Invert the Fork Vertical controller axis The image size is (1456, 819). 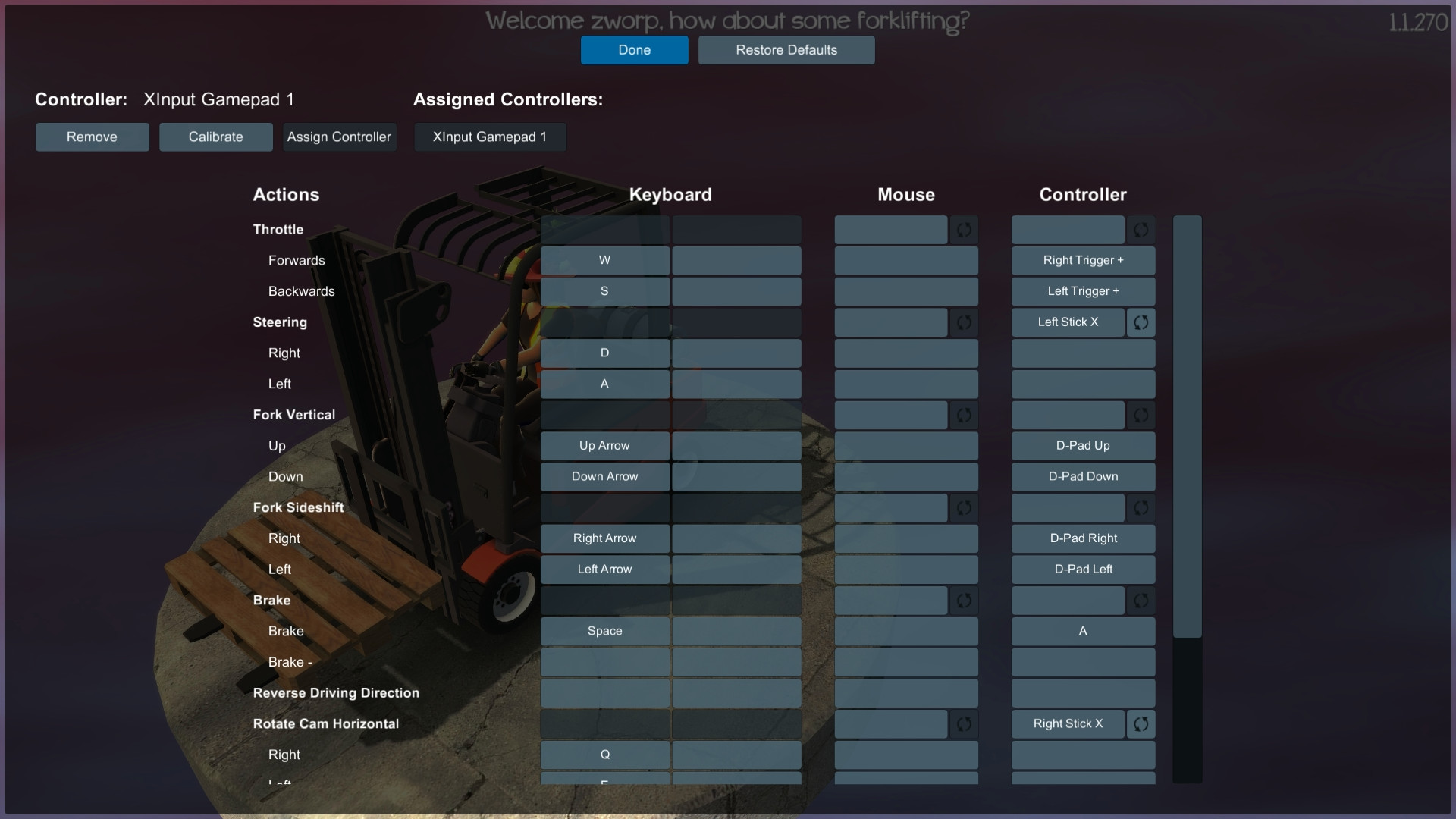tap(1141, 415)
